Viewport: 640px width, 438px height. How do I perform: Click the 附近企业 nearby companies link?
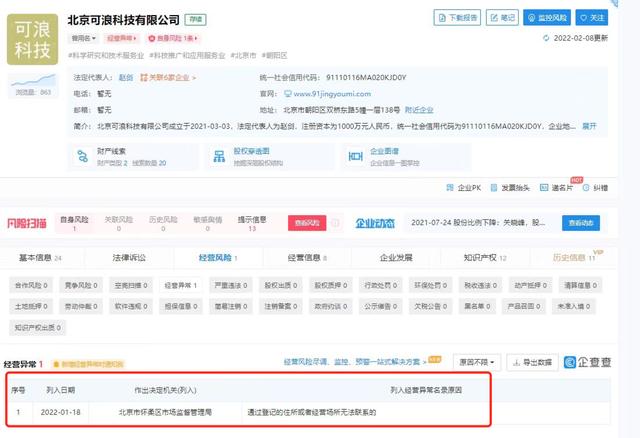point(419,110)
